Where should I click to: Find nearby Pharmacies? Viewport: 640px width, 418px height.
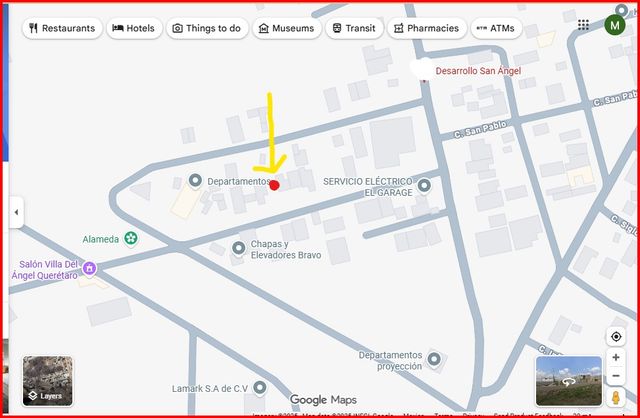427,28
